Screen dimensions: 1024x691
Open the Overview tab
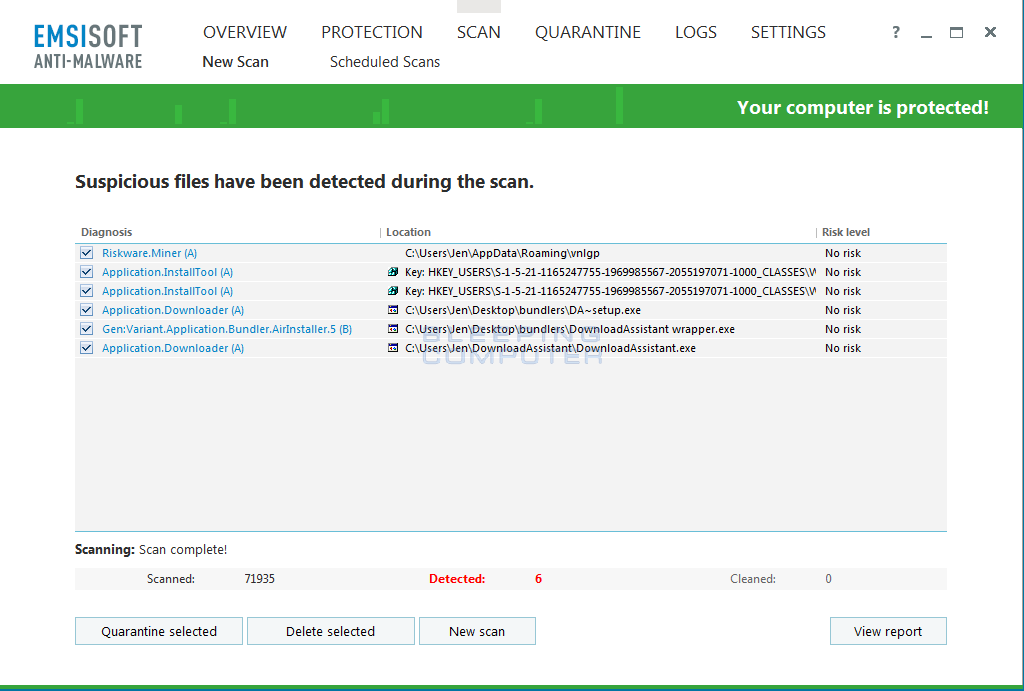tap(245, 32)
